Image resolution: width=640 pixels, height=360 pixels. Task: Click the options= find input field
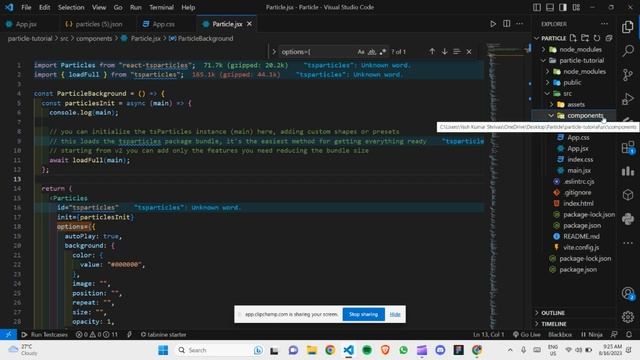click(x=317, y=52)
